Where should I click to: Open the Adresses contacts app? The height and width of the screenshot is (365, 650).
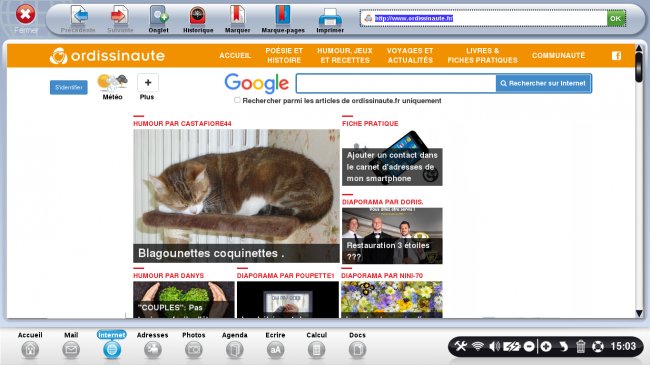pos(153,345)
